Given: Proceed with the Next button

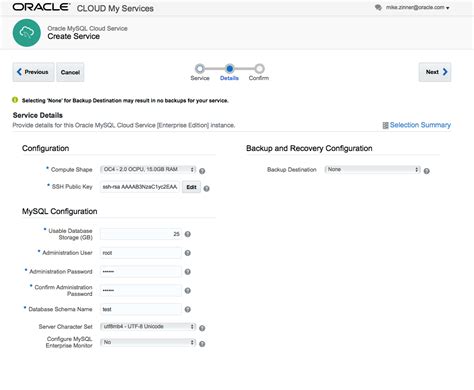Looking at the screenshot, I should [435, 72].
